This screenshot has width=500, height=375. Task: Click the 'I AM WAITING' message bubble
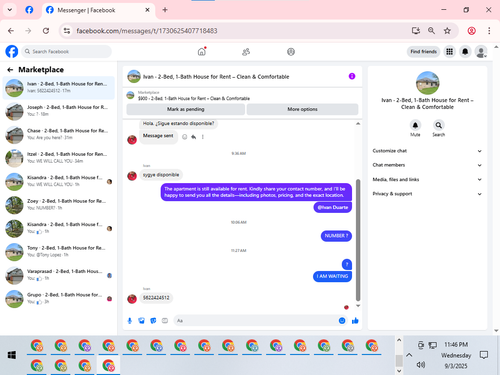[332, 276]
